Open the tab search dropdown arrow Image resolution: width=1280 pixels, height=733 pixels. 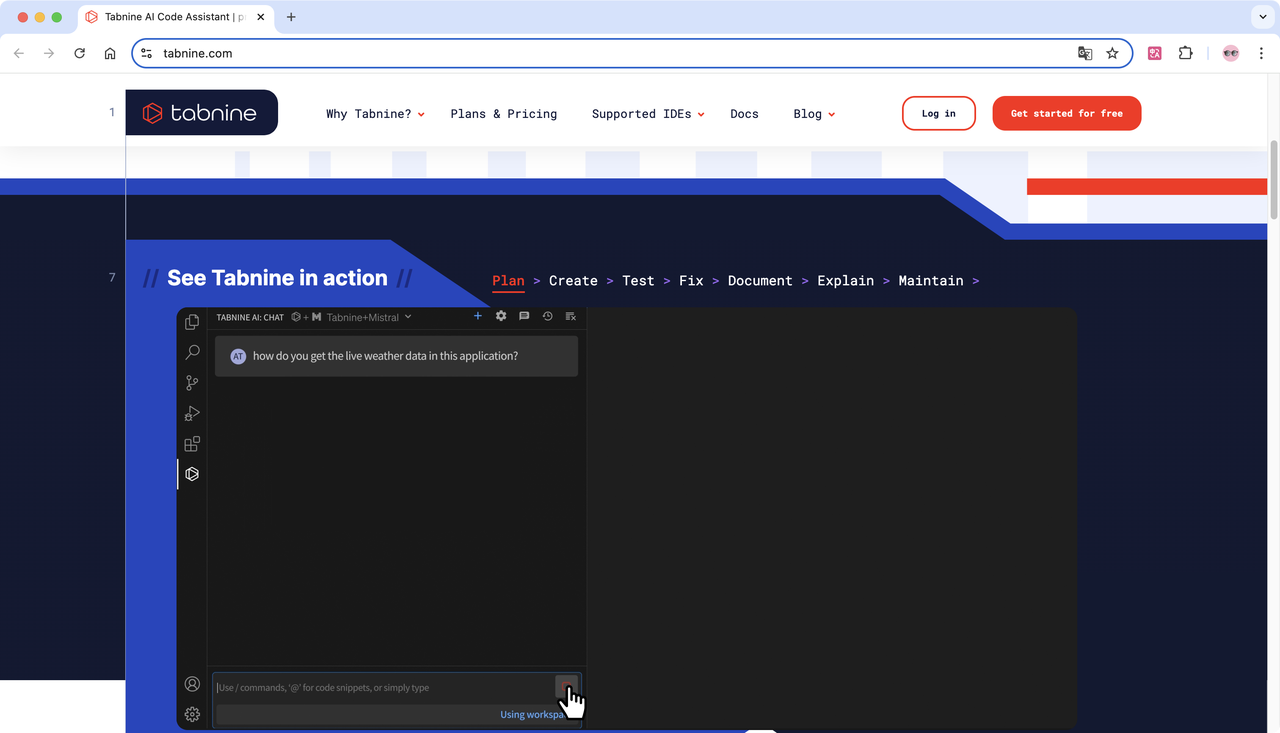click(x=1263, y=17)
